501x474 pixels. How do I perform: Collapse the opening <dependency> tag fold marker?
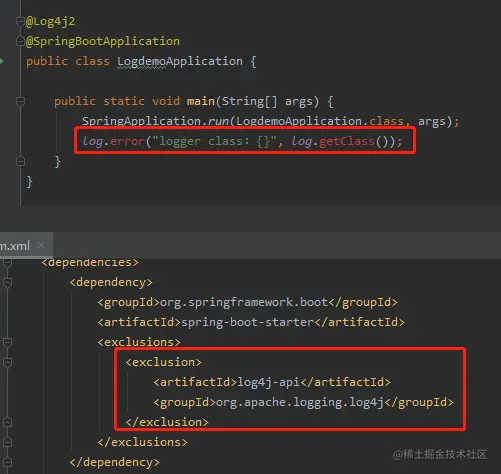pos(7,283)
